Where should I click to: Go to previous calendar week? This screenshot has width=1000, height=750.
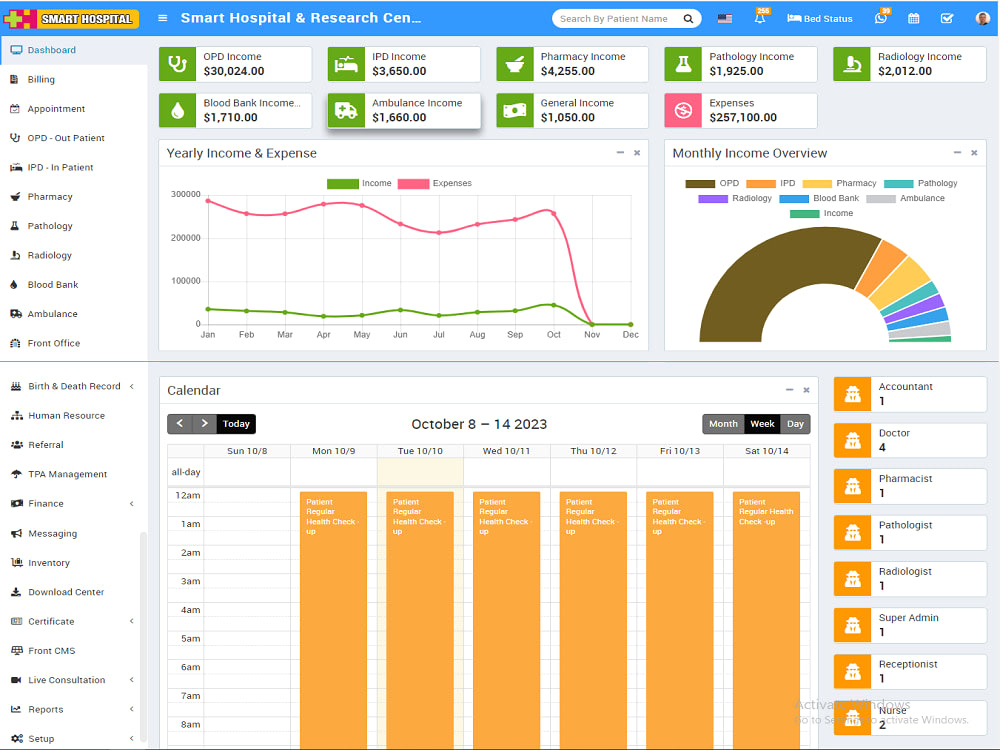(x=180, y=423)
